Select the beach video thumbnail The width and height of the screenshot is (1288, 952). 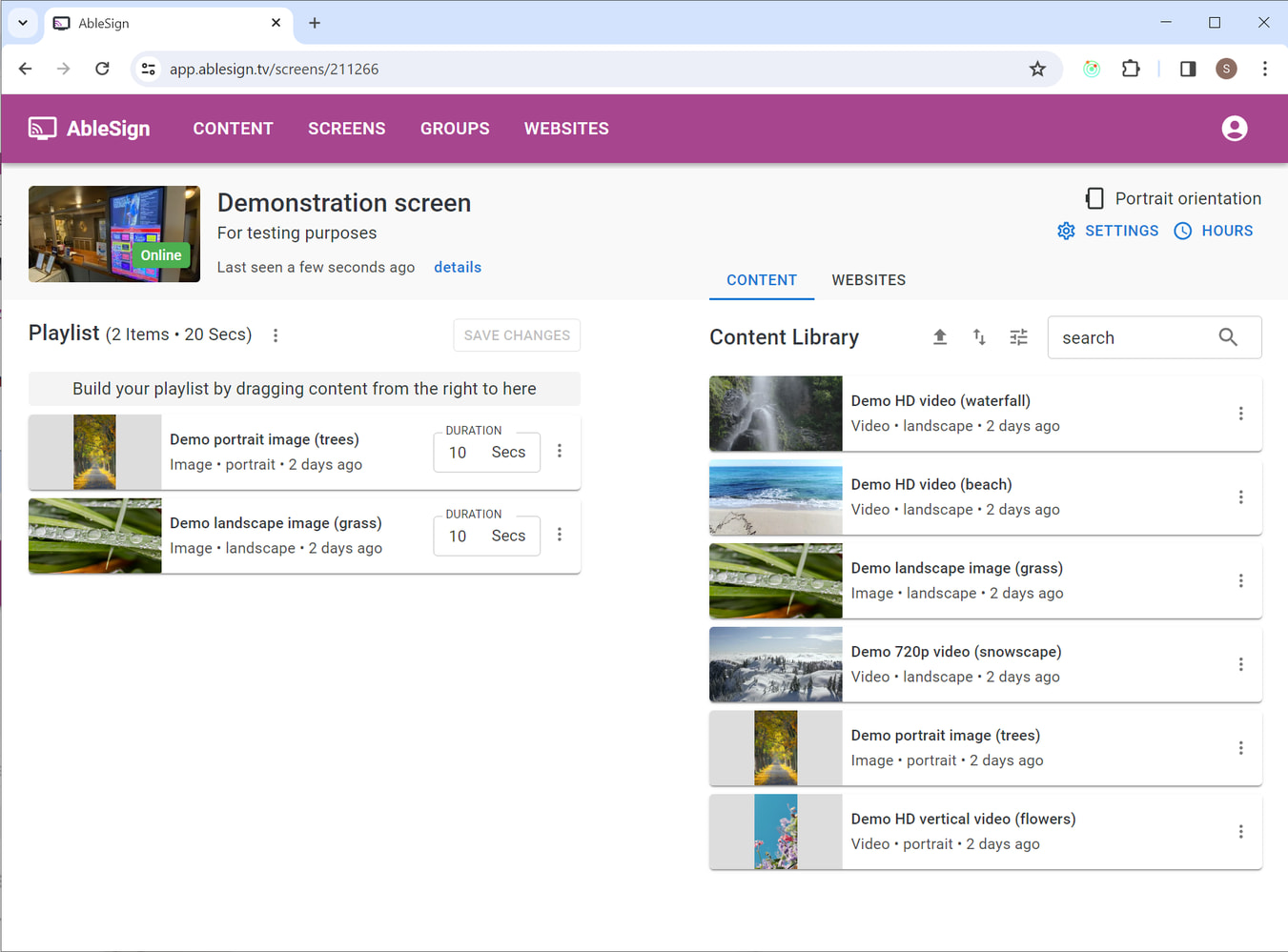point(775,497)
